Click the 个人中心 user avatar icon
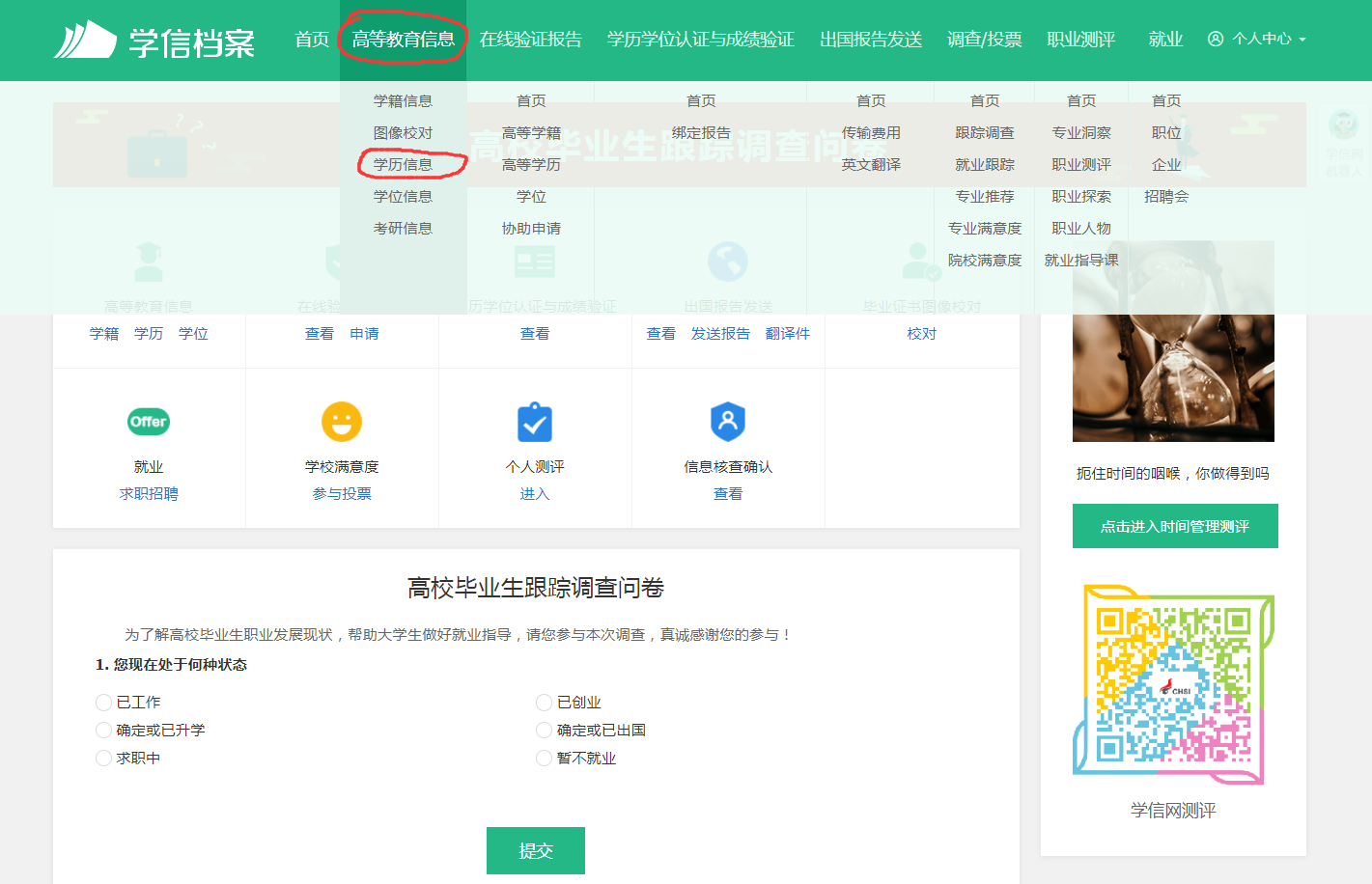Screen dimensions: 1372x884 [1216, 39]
